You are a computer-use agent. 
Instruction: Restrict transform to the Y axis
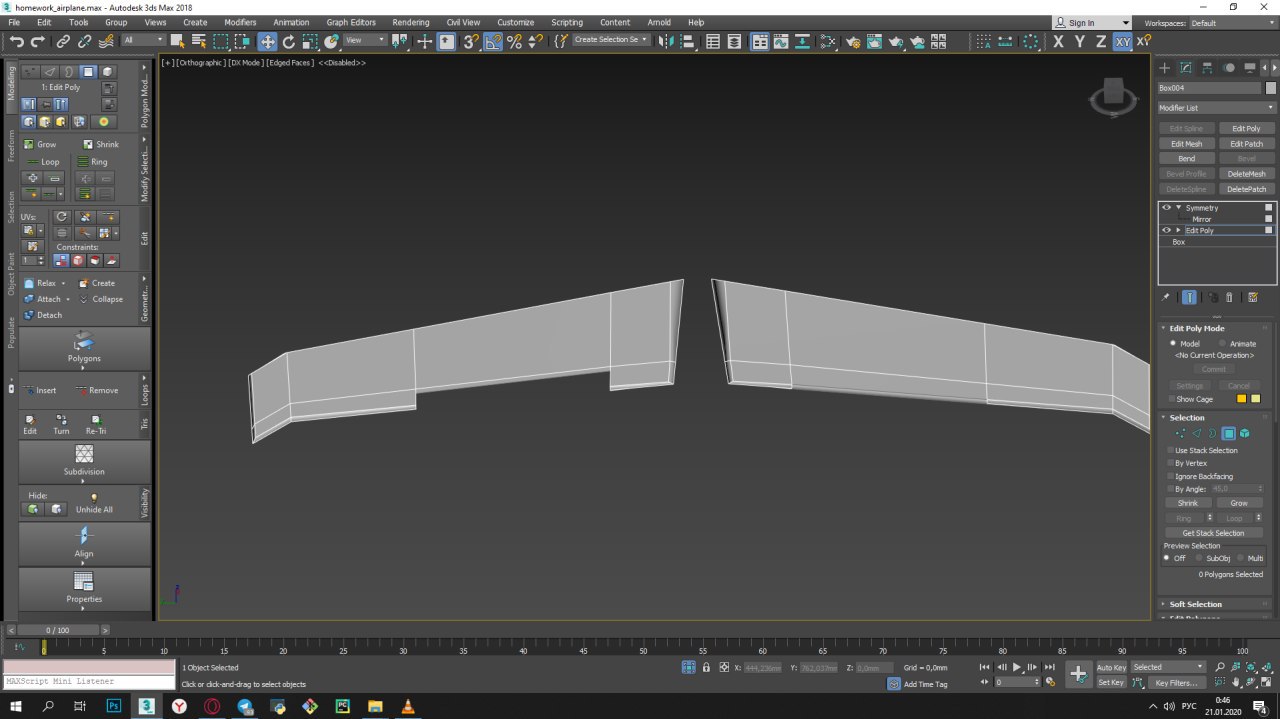point(1080,41)
